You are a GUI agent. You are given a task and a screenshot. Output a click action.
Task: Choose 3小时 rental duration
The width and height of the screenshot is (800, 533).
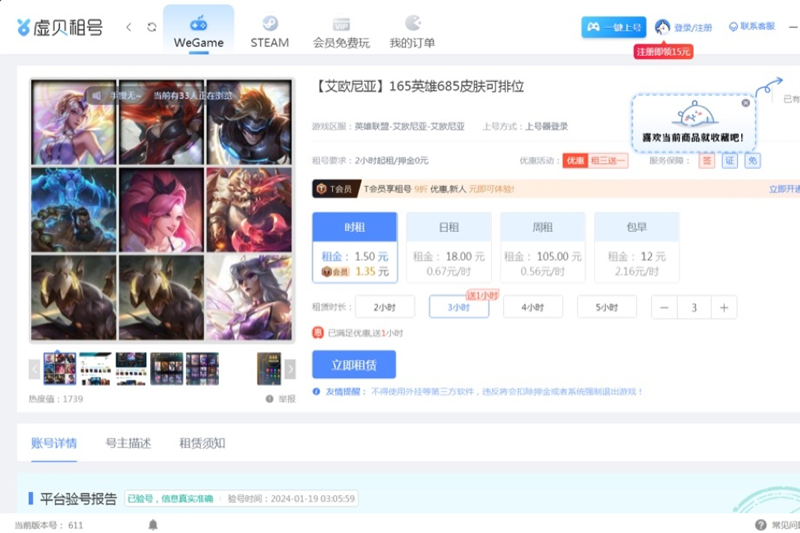click(x=459, y=307)
